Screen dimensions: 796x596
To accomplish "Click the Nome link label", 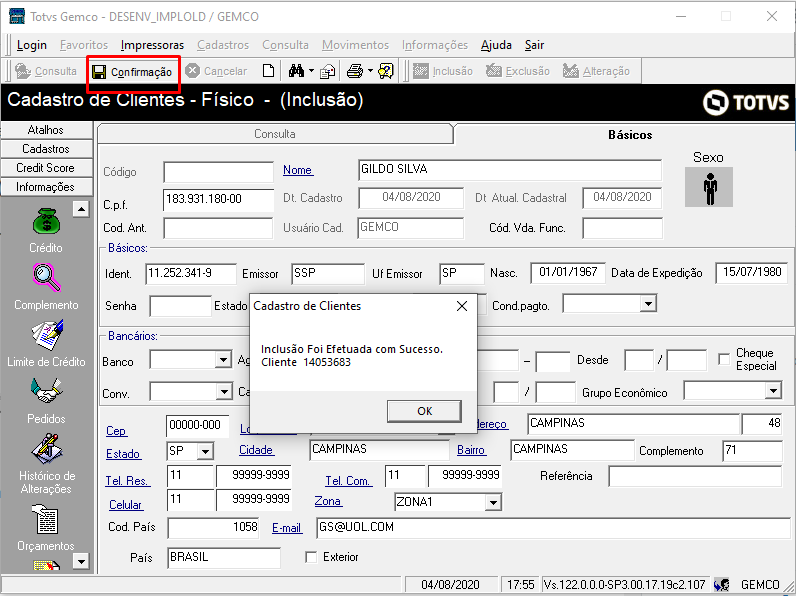I will (298, 170).
